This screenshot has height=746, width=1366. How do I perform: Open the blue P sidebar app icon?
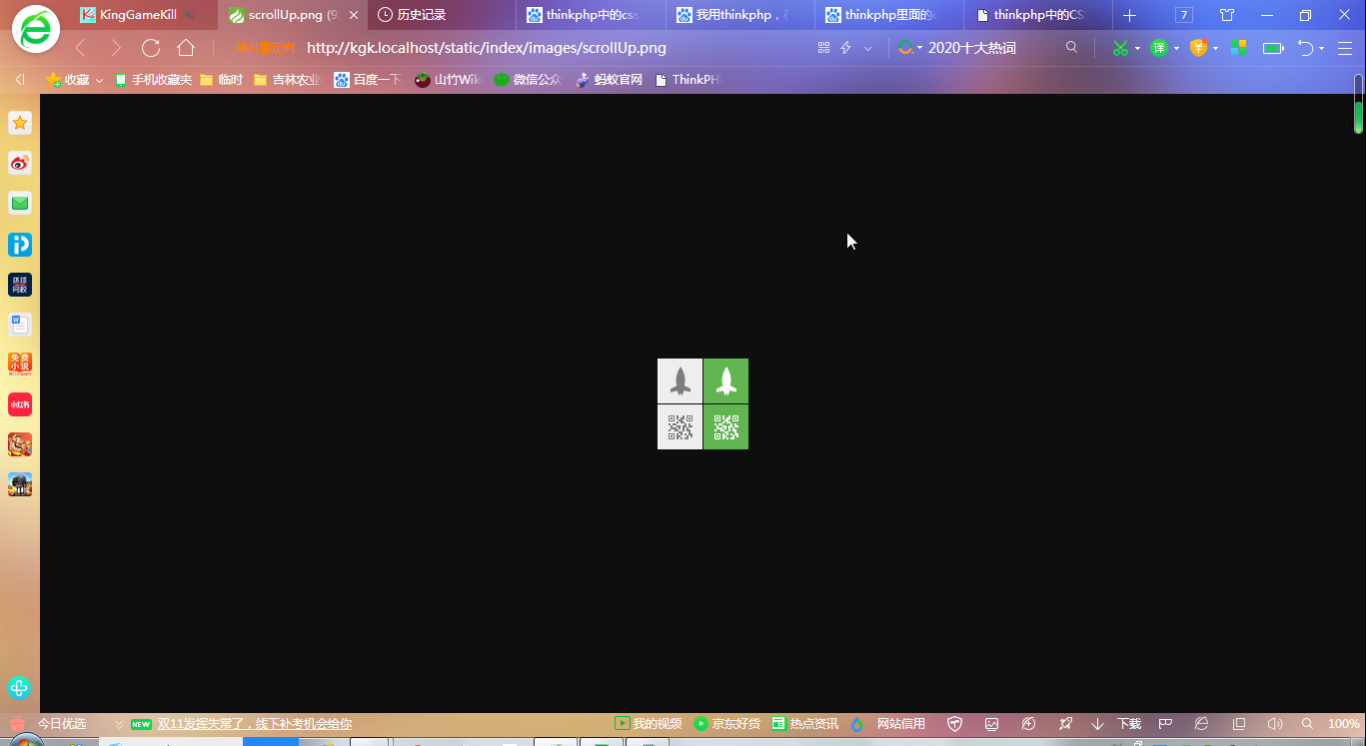pyautogui.click(x=20, y=244)
